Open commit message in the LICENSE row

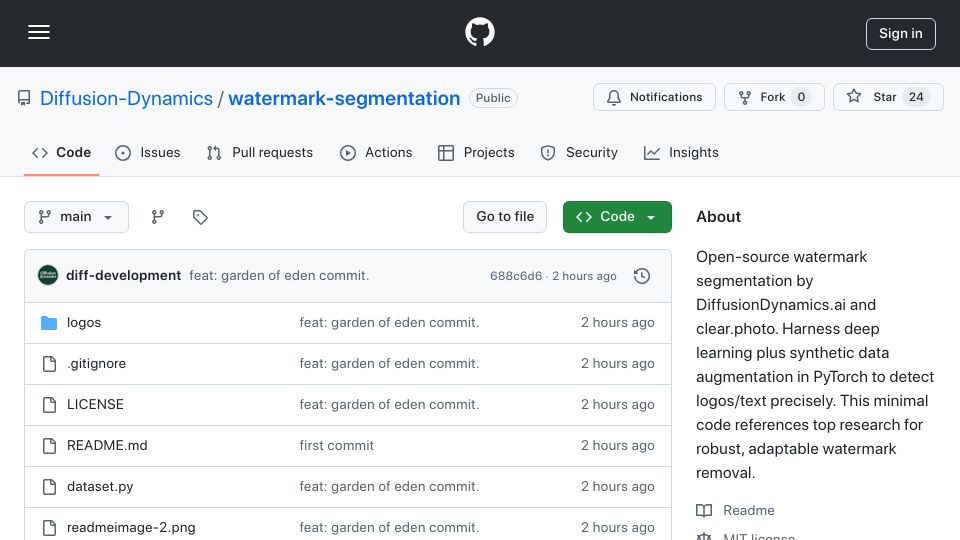(x=389, y=405)
